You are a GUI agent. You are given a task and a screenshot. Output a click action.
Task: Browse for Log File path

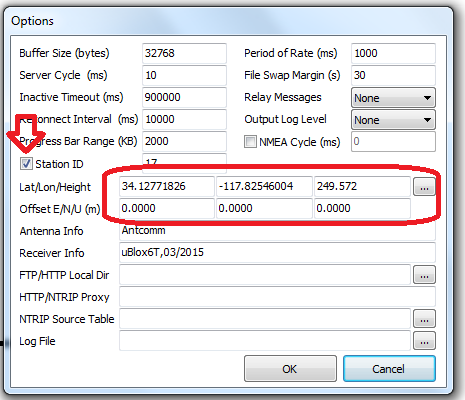coord(424,341)
